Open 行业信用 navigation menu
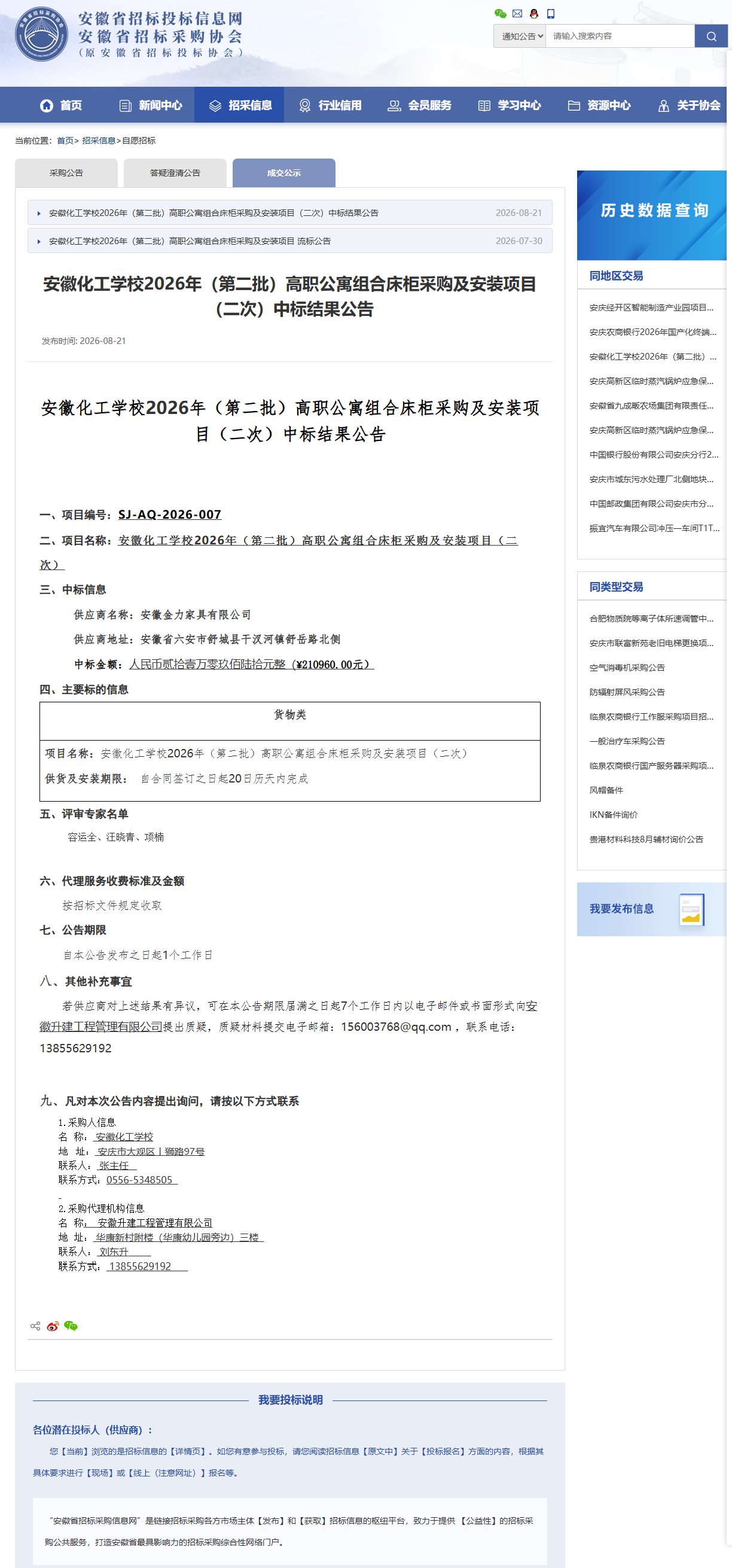 [330, 105]
